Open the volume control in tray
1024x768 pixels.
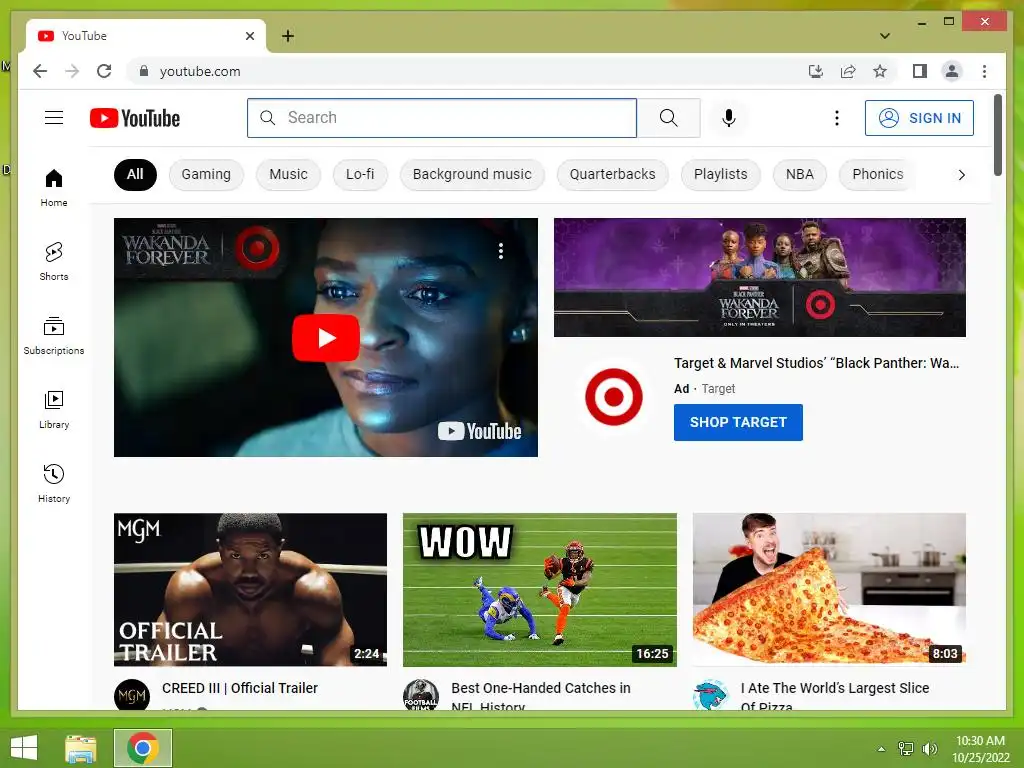[x=929, y=749]
